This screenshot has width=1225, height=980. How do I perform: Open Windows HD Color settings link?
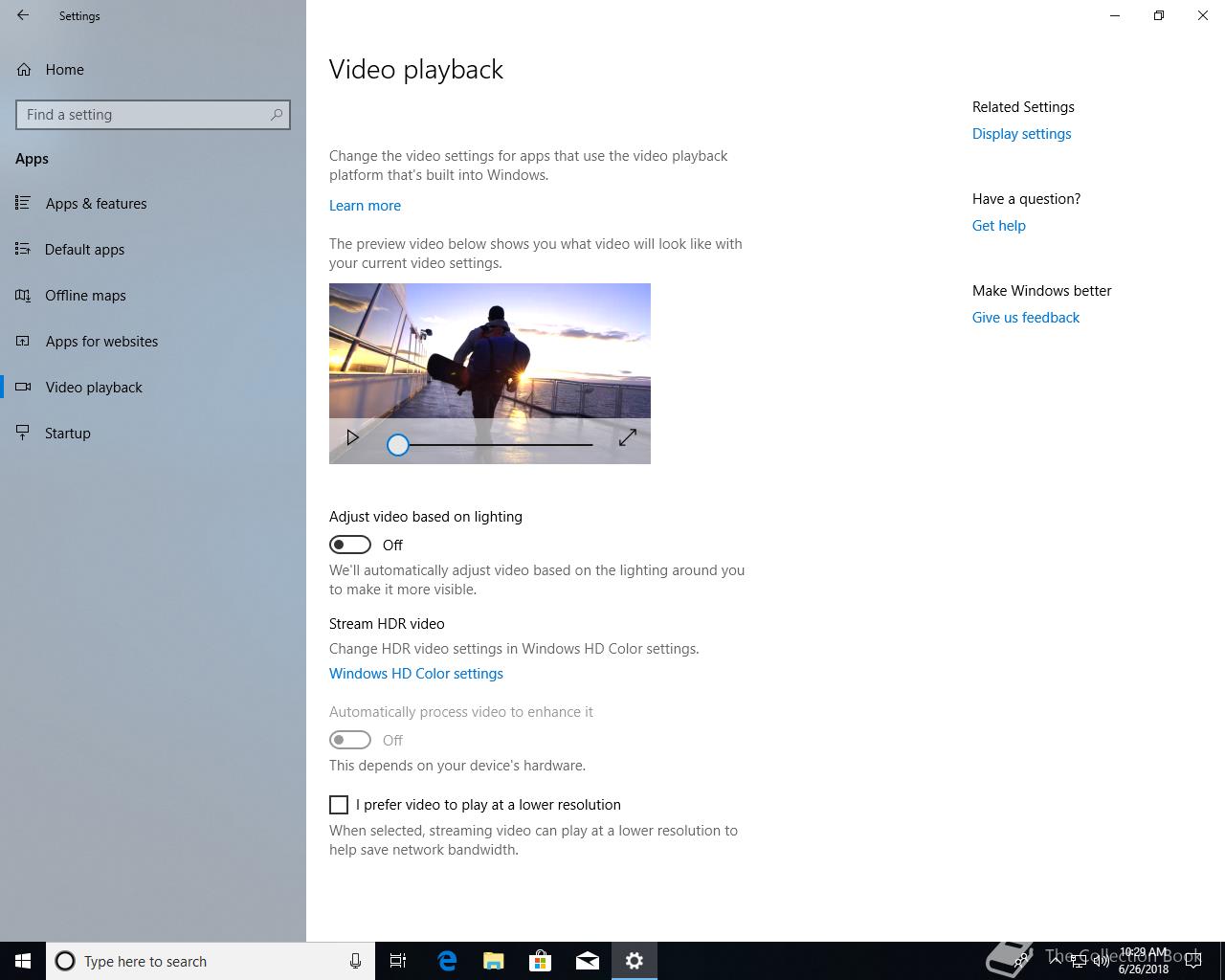coord(415,674)
